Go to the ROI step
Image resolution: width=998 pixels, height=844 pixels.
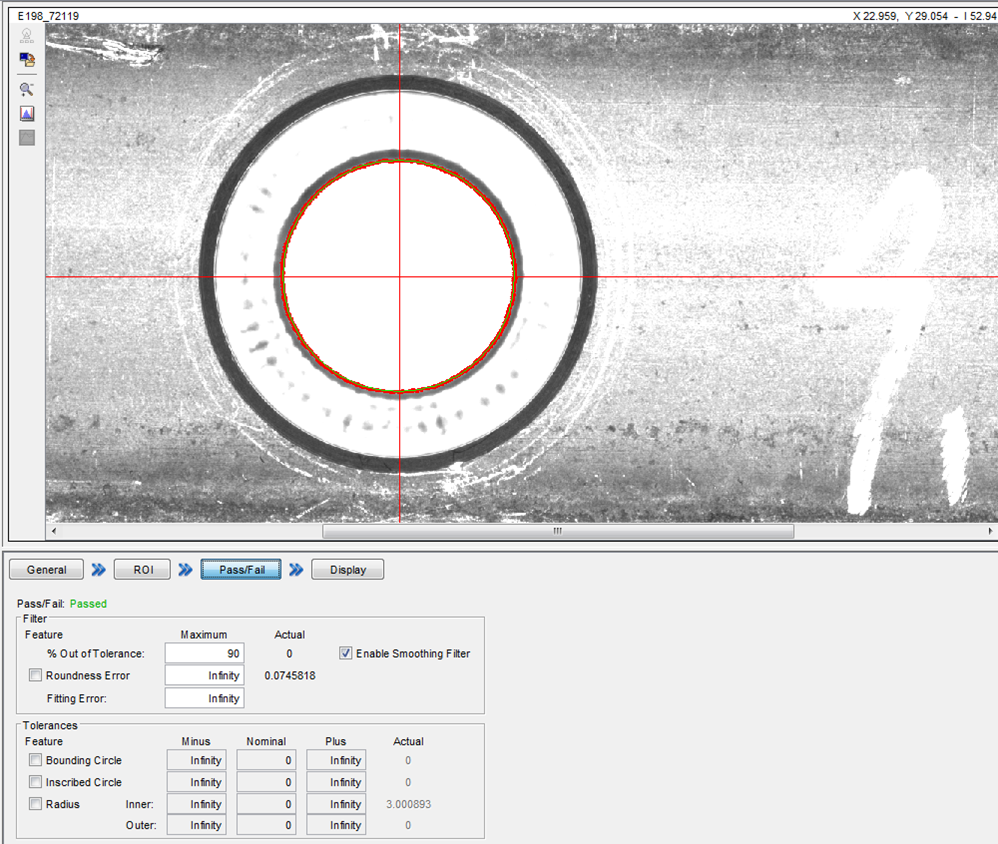[x=142, y=570]
